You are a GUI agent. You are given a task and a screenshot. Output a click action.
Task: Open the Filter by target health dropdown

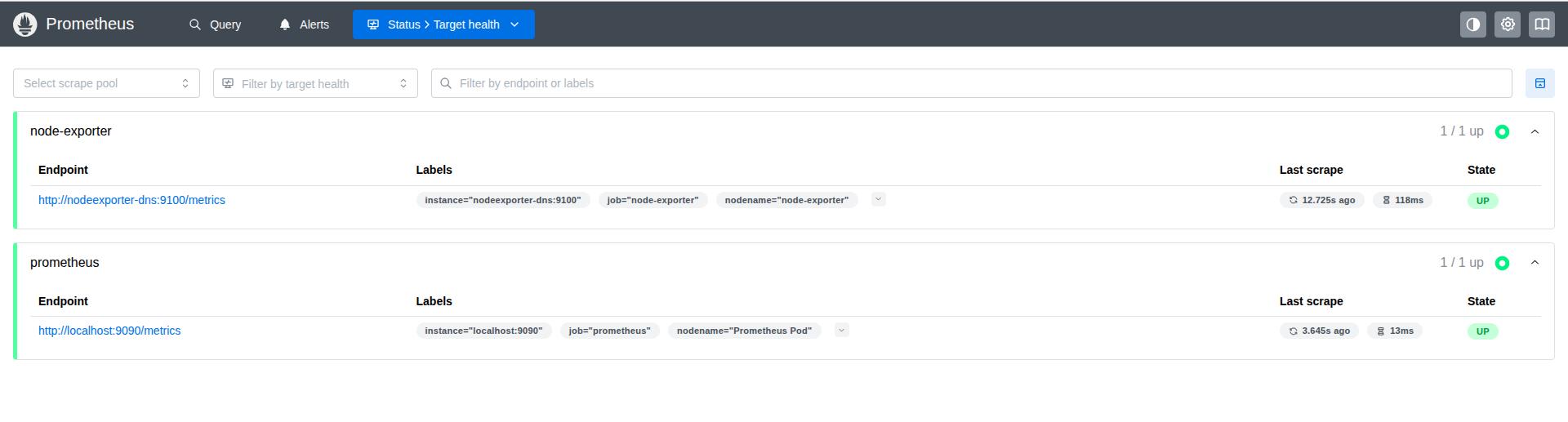click(x=315, y=83)
